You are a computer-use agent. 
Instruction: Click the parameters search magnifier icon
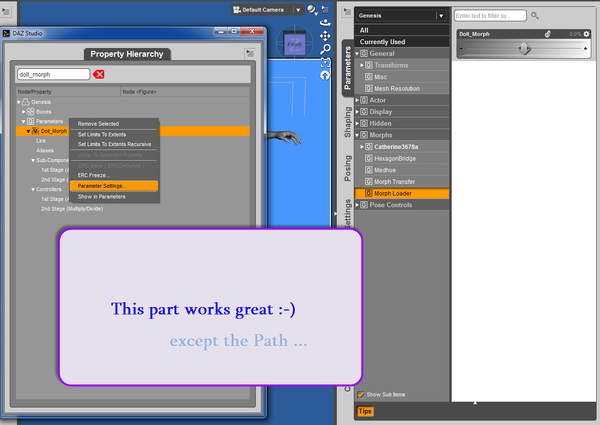[x=535, y=16]
